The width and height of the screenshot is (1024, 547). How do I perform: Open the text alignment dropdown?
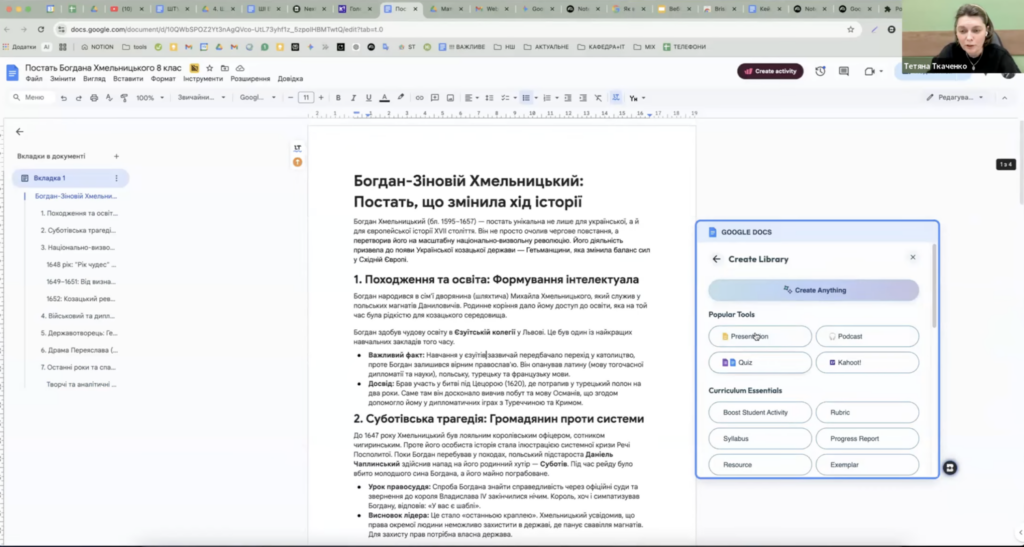(x=472, y=98)
